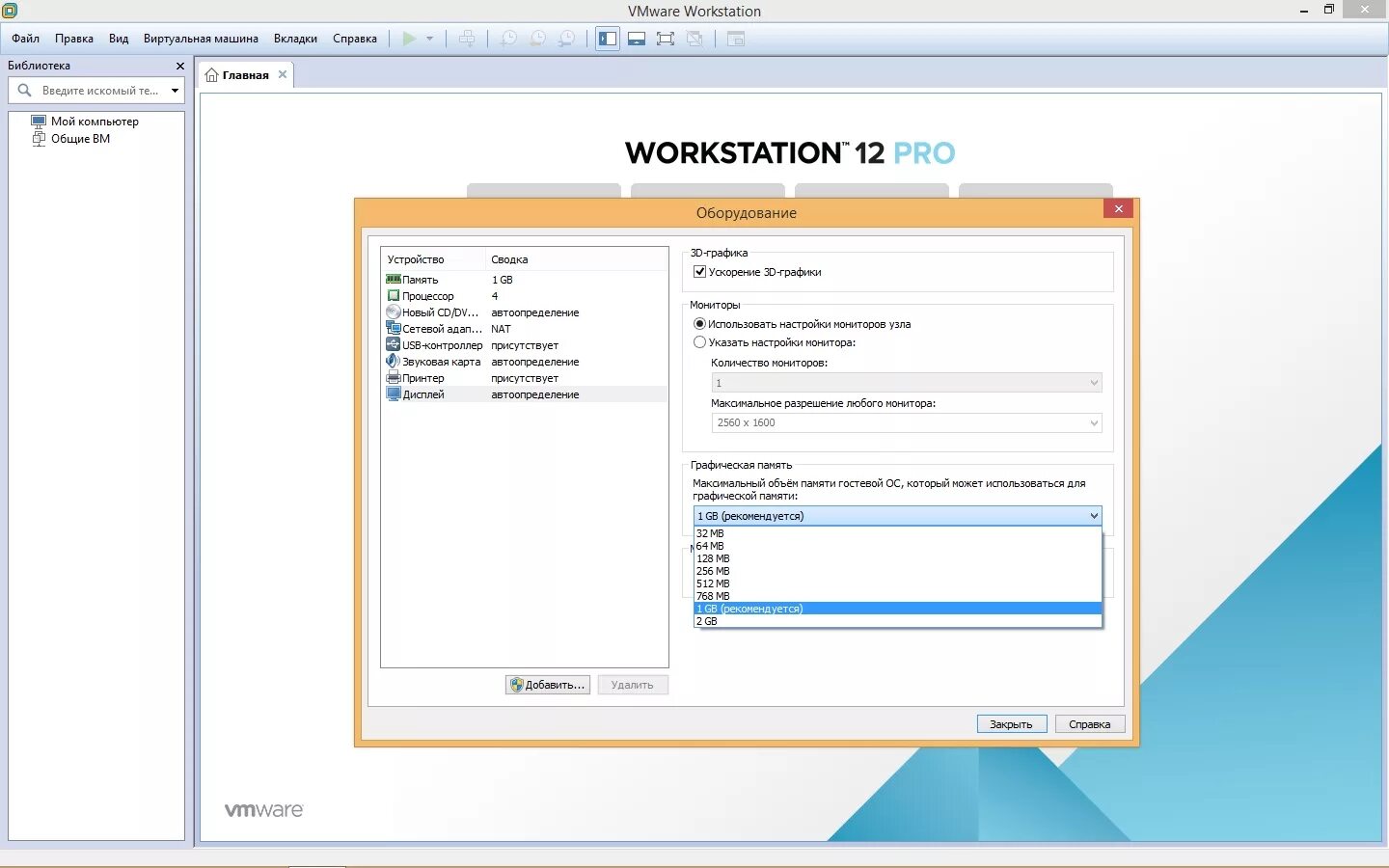Switch to the Главная tab
1389x868 pixels.
[244, 73]
